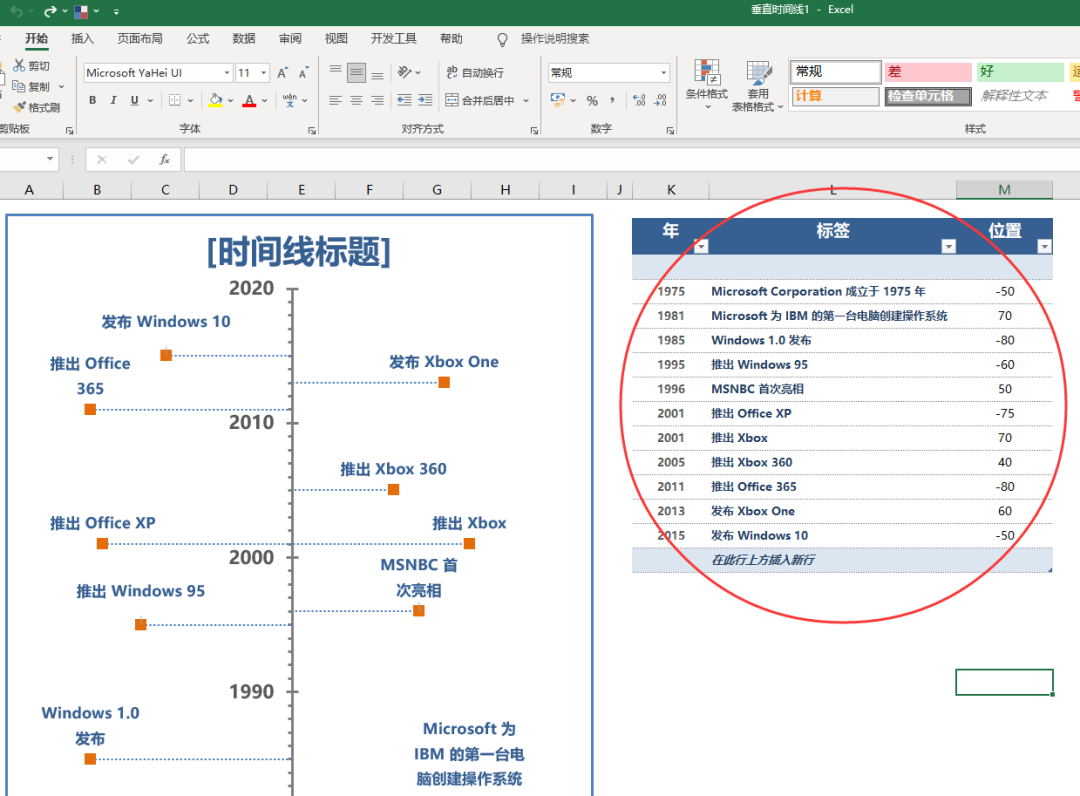The image size is (1080, 796).
Task: Click the Cut (剪切) scissors icon
Action: click(19, 65)
